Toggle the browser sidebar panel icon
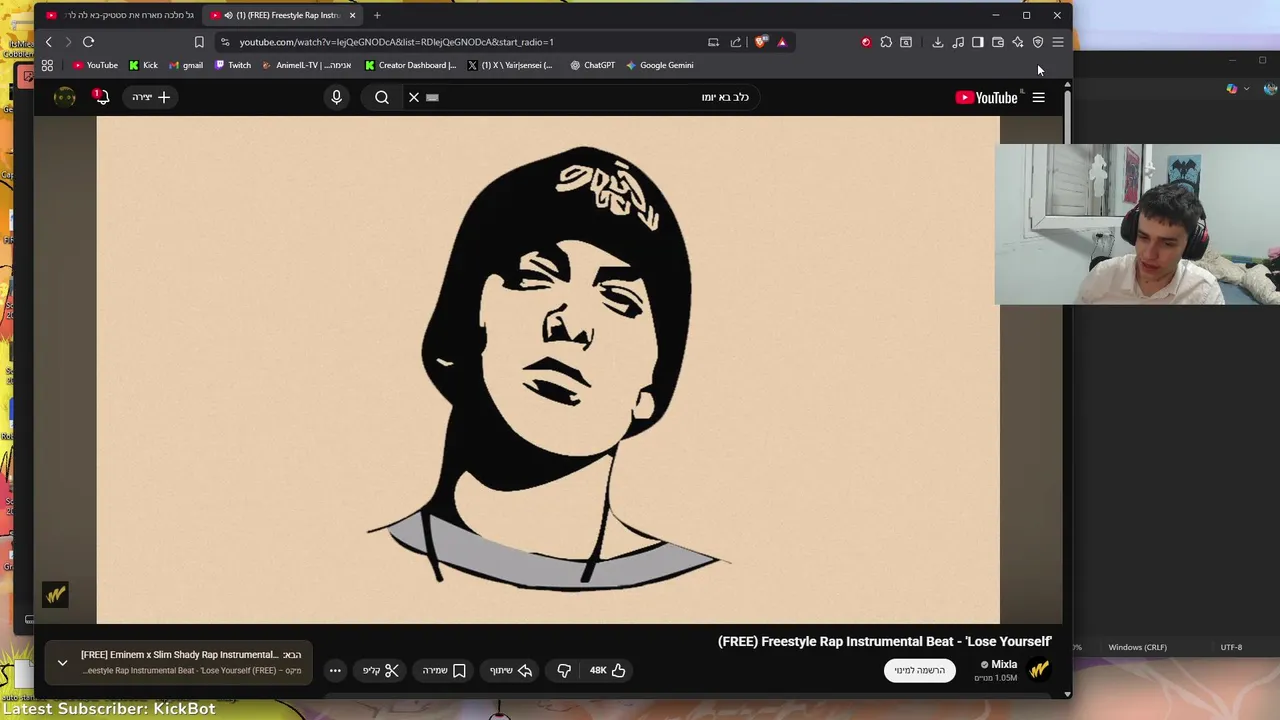 [978, 42]
